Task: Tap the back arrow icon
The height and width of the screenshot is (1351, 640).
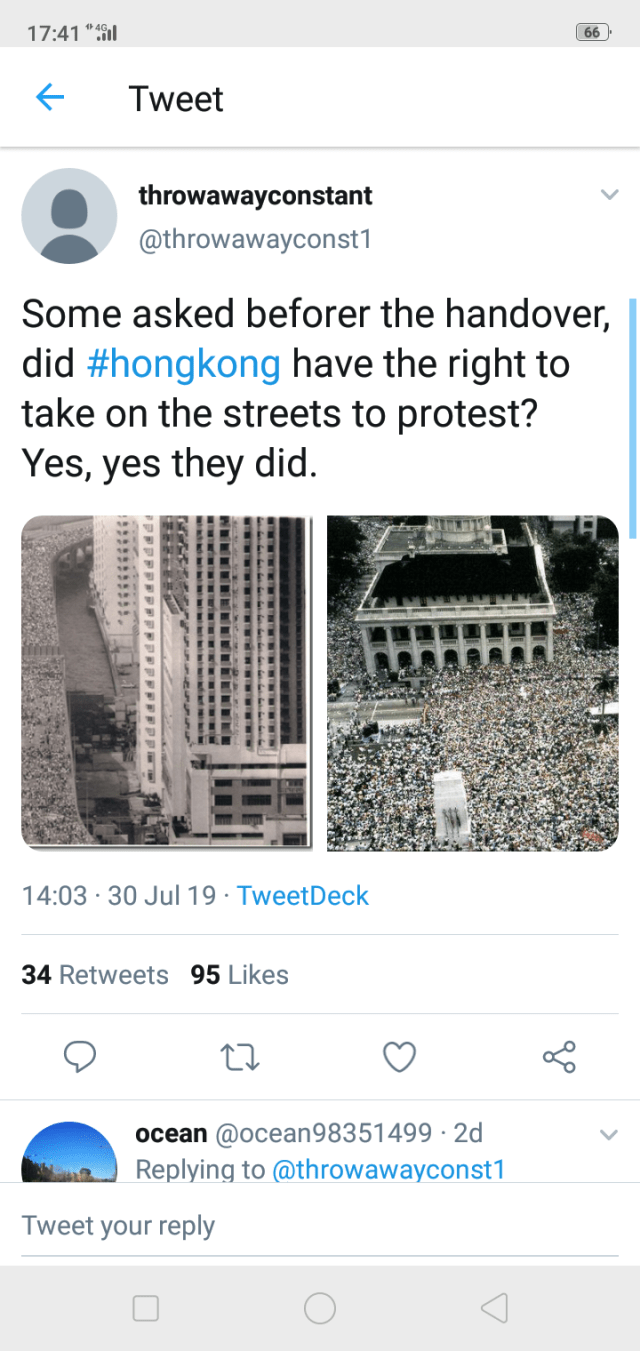Action: point(50,98)
